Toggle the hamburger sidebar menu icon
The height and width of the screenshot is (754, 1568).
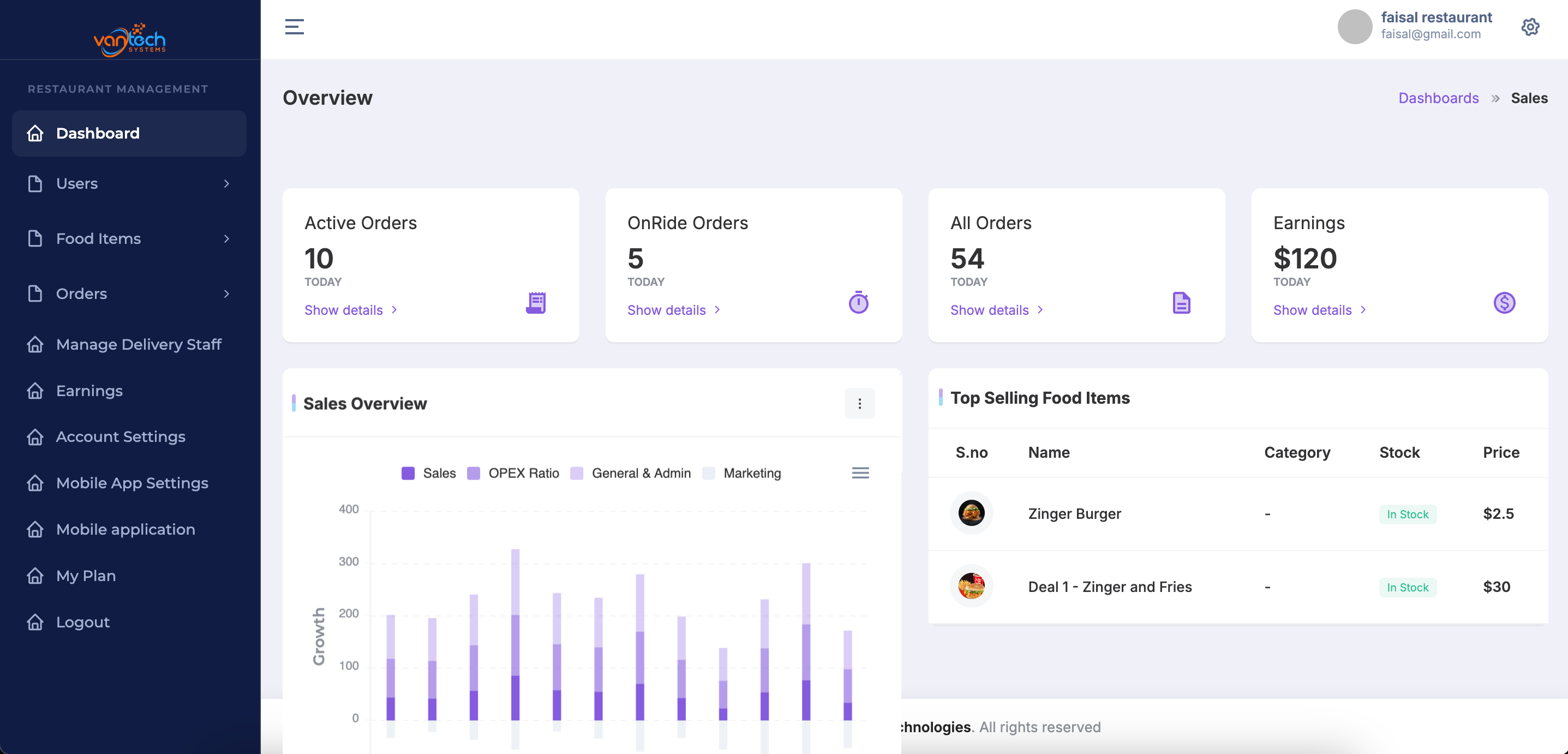(295, 27)
